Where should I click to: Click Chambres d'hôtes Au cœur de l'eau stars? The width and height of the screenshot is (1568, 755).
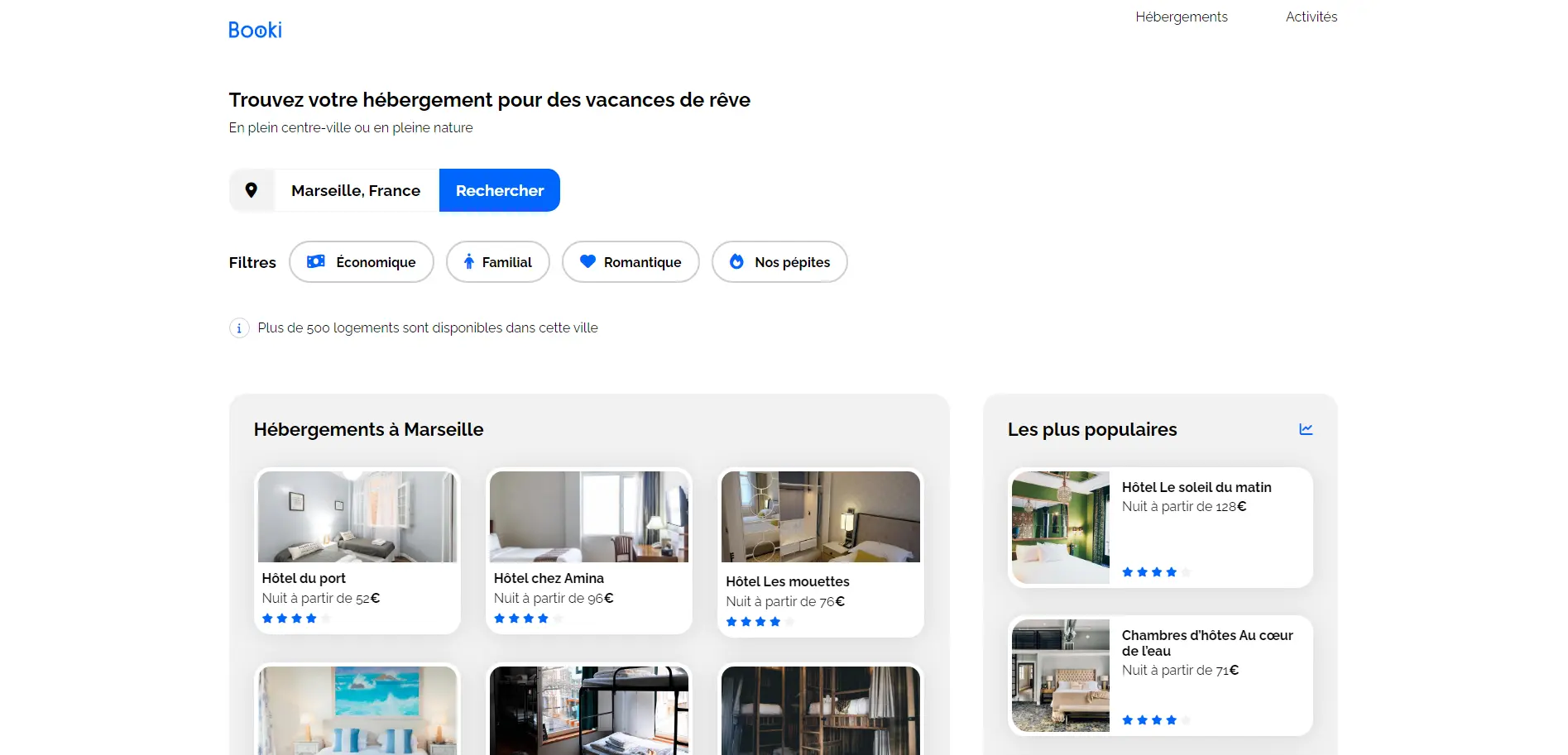tap(1156, 720)
